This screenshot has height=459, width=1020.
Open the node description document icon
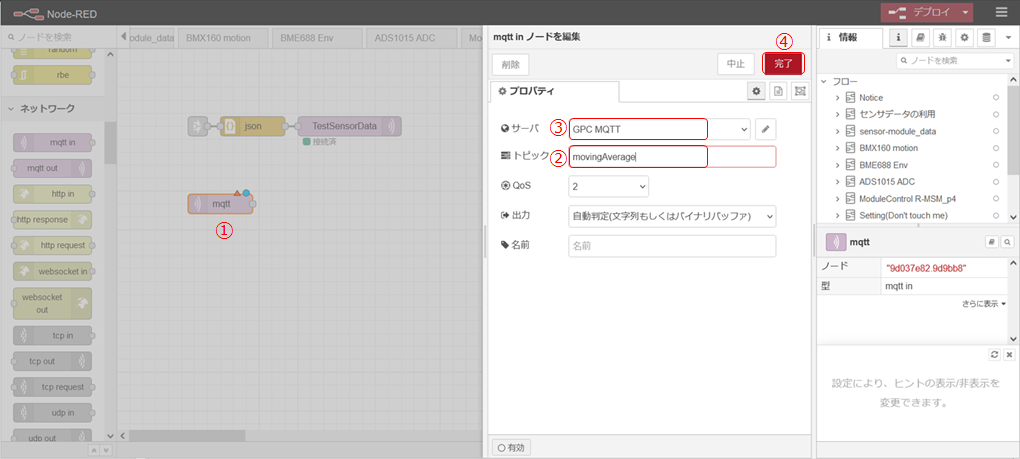tap(778, 91)
